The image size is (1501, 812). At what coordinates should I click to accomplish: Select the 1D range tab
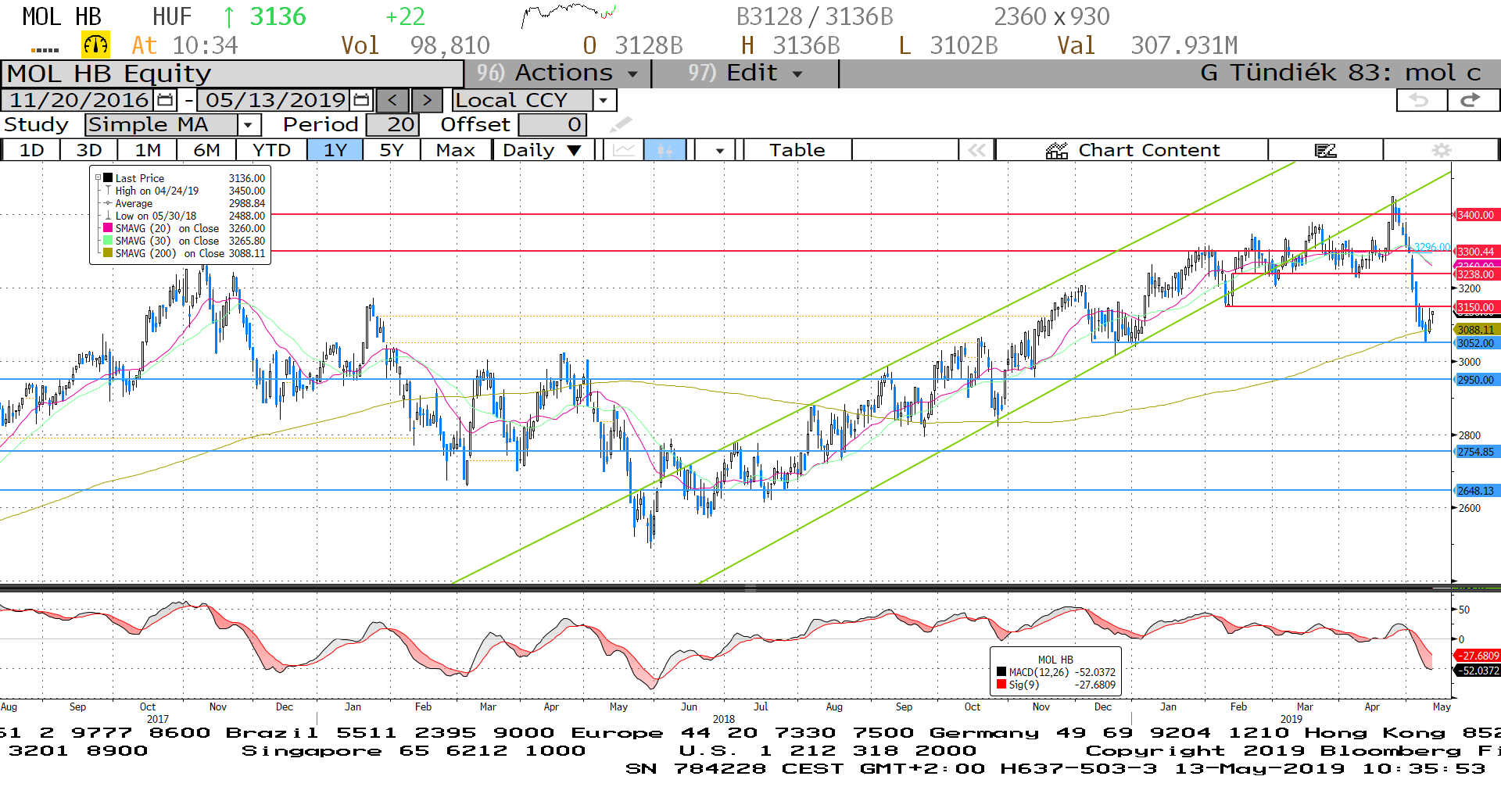click(31, 150)
